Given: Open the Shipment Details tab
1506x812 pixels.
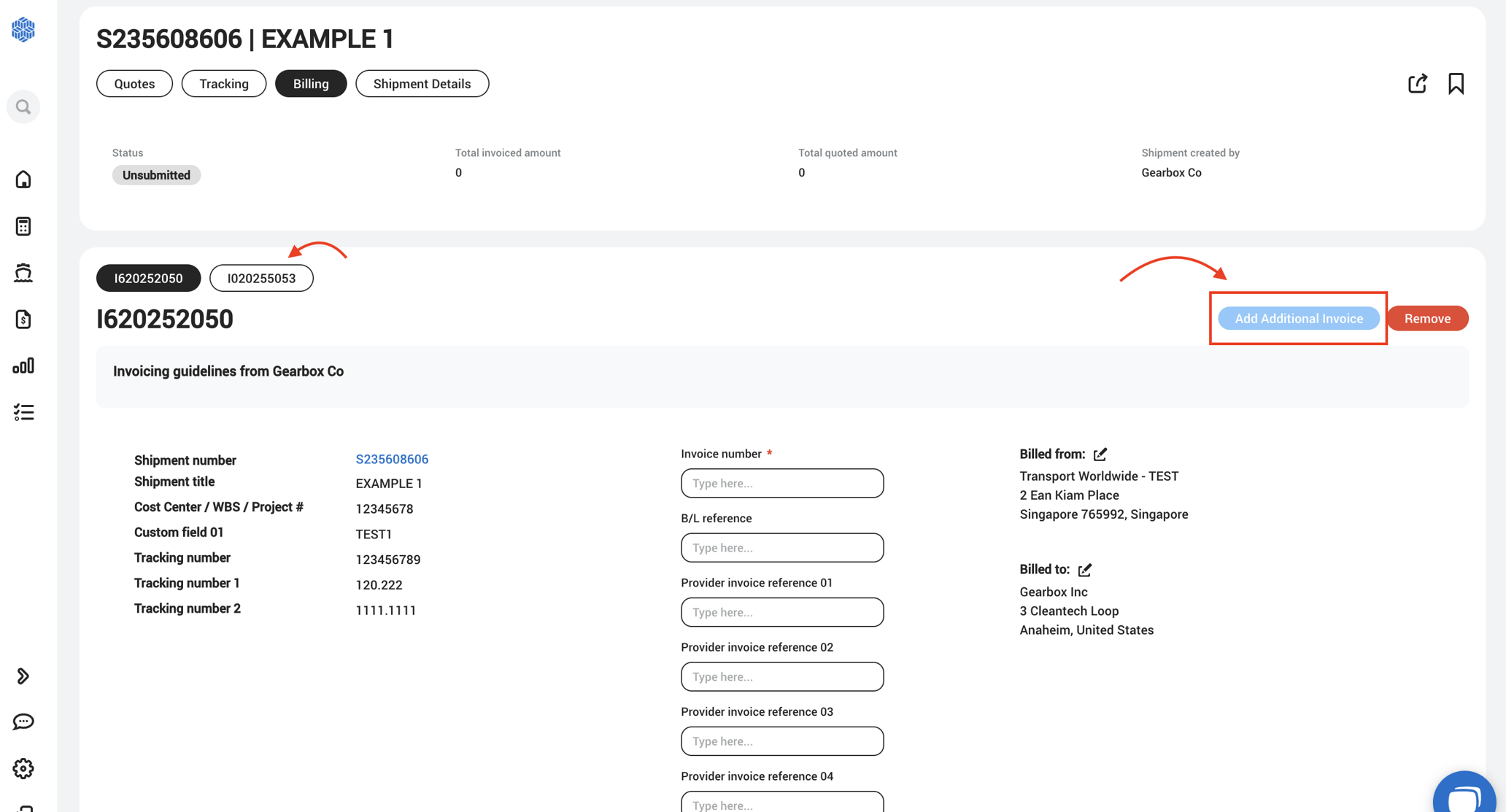Looking at the screenshot, I should (x=422, y=83).
